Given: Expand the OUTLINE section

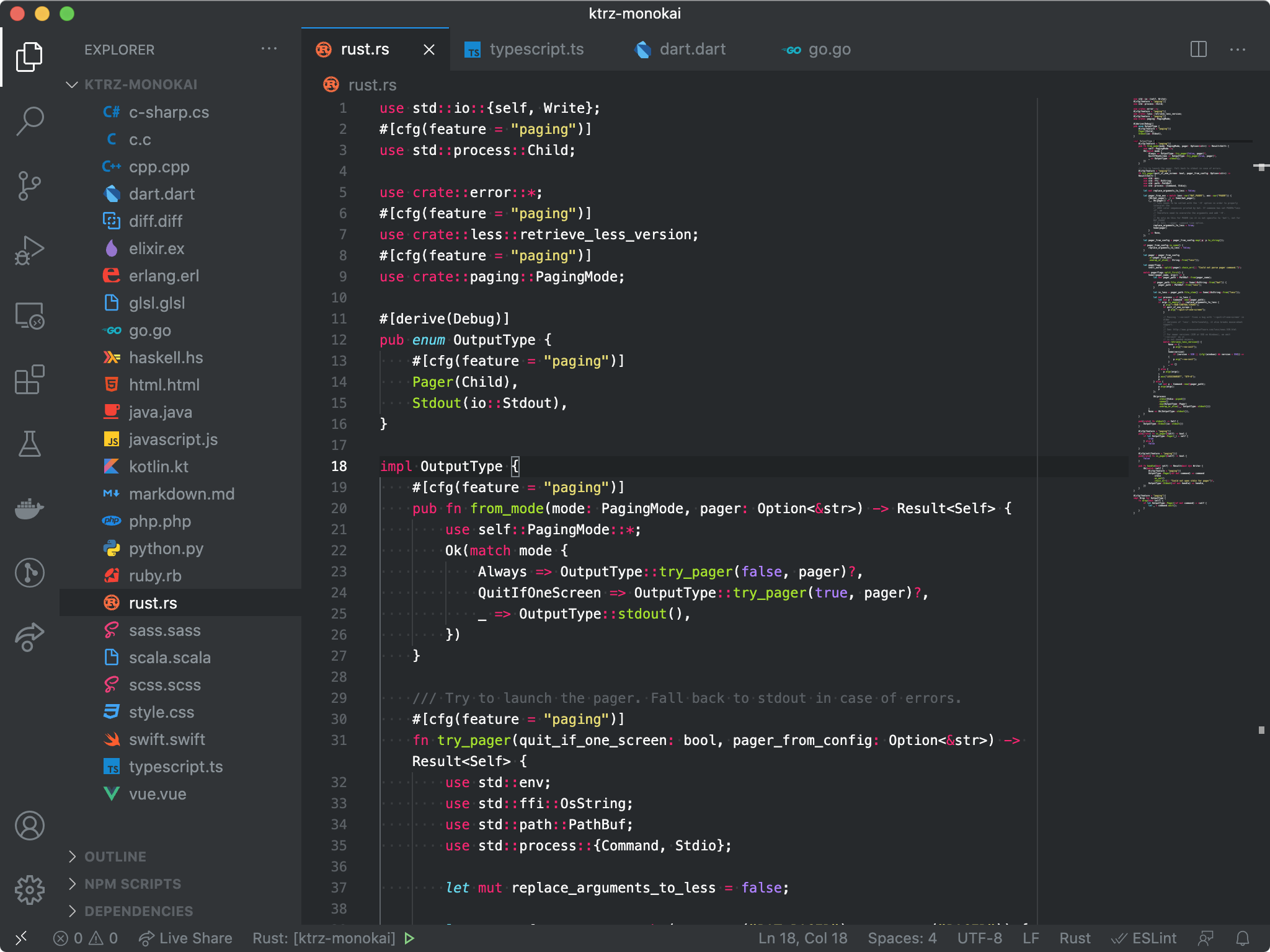Looking at the screenshot, I should 115,857.
